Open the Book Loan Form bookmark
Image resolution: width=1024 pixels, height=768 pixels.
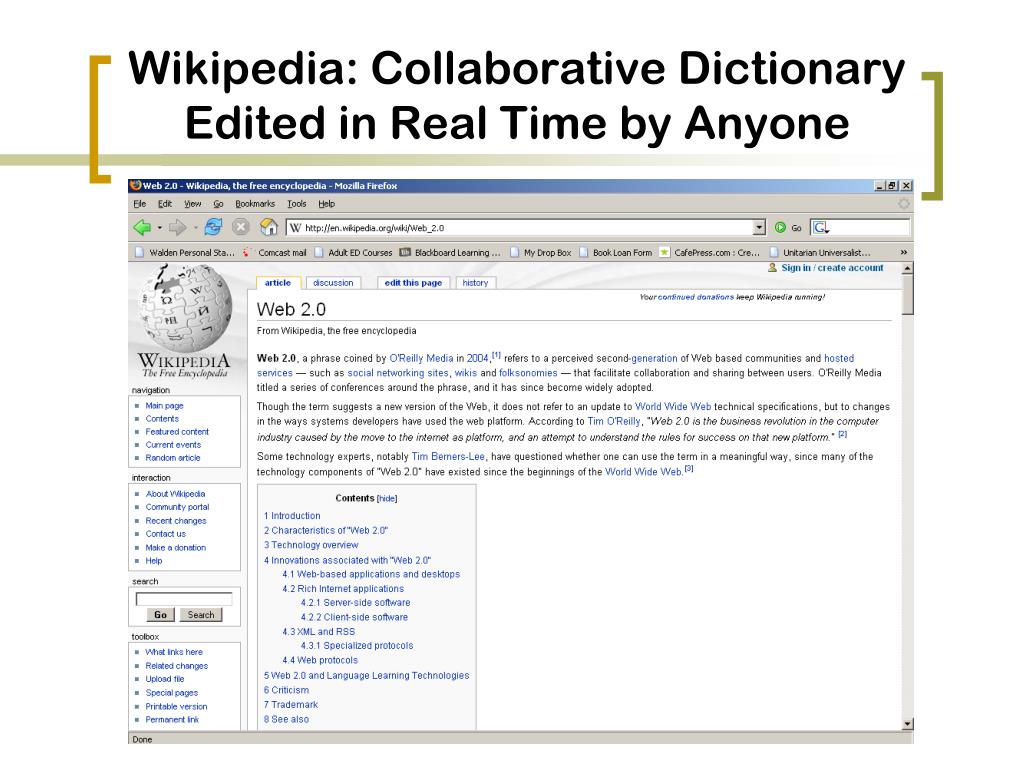[x=616, y=252]
